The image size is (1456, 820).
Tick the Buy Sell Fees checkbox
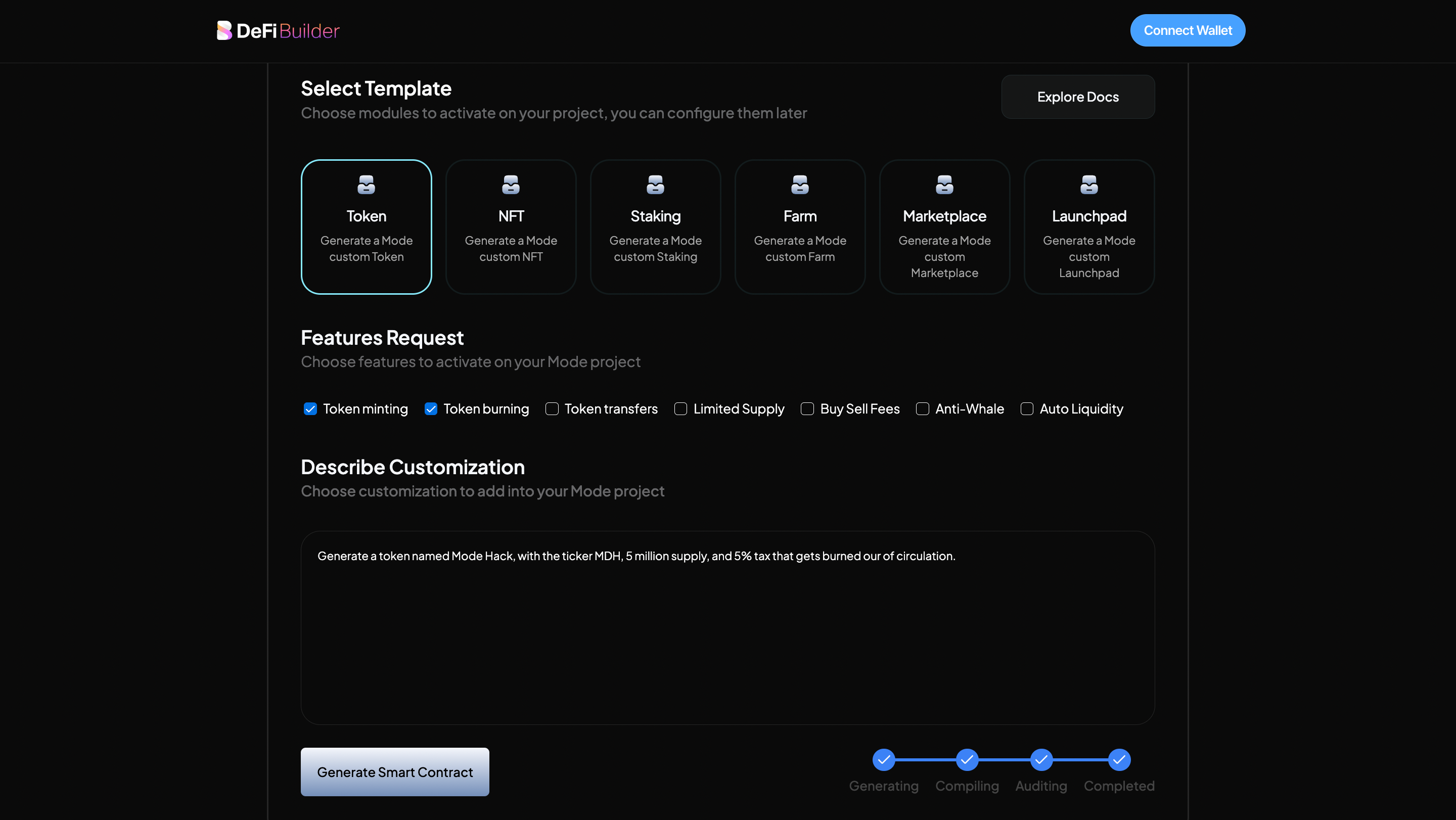click(x=807, y=408)
